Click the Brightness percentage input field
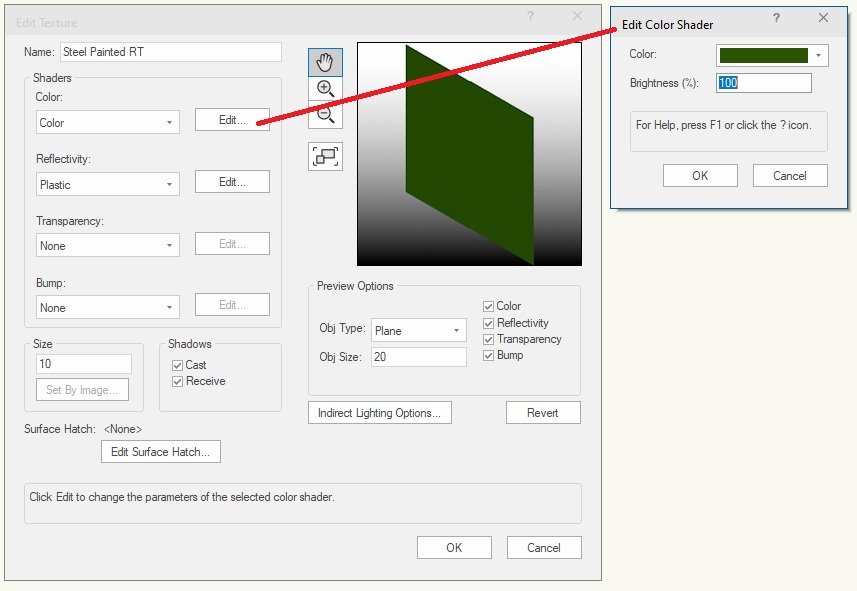857x591 pixels. [764, 83]
